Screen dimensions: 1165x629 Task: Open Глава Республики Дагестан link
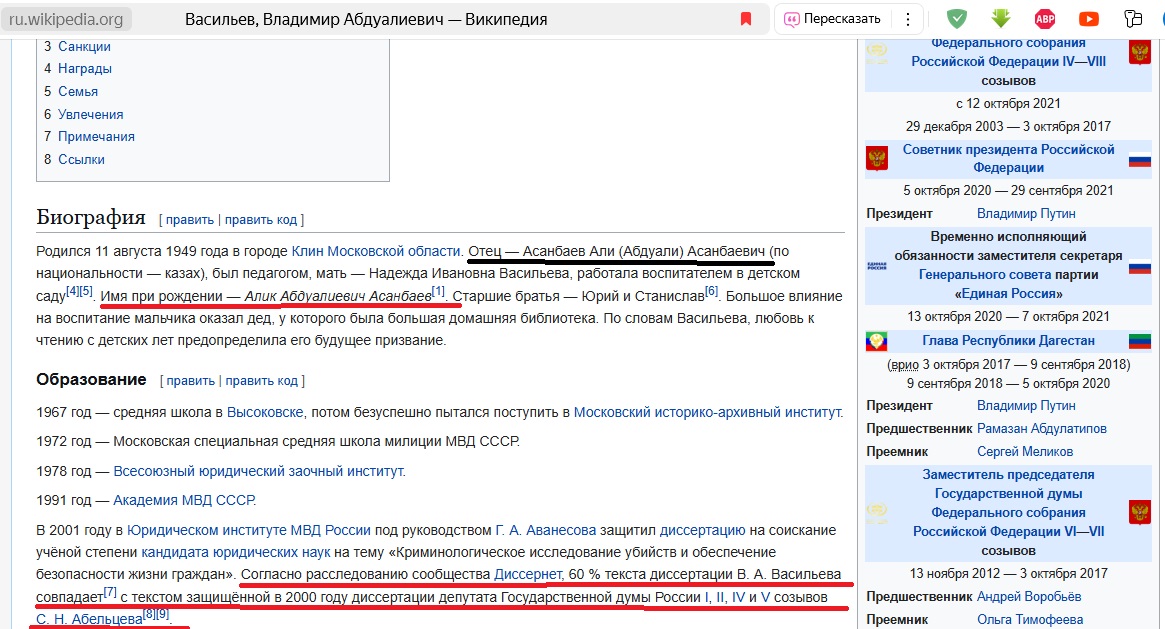pos(1008,341)
